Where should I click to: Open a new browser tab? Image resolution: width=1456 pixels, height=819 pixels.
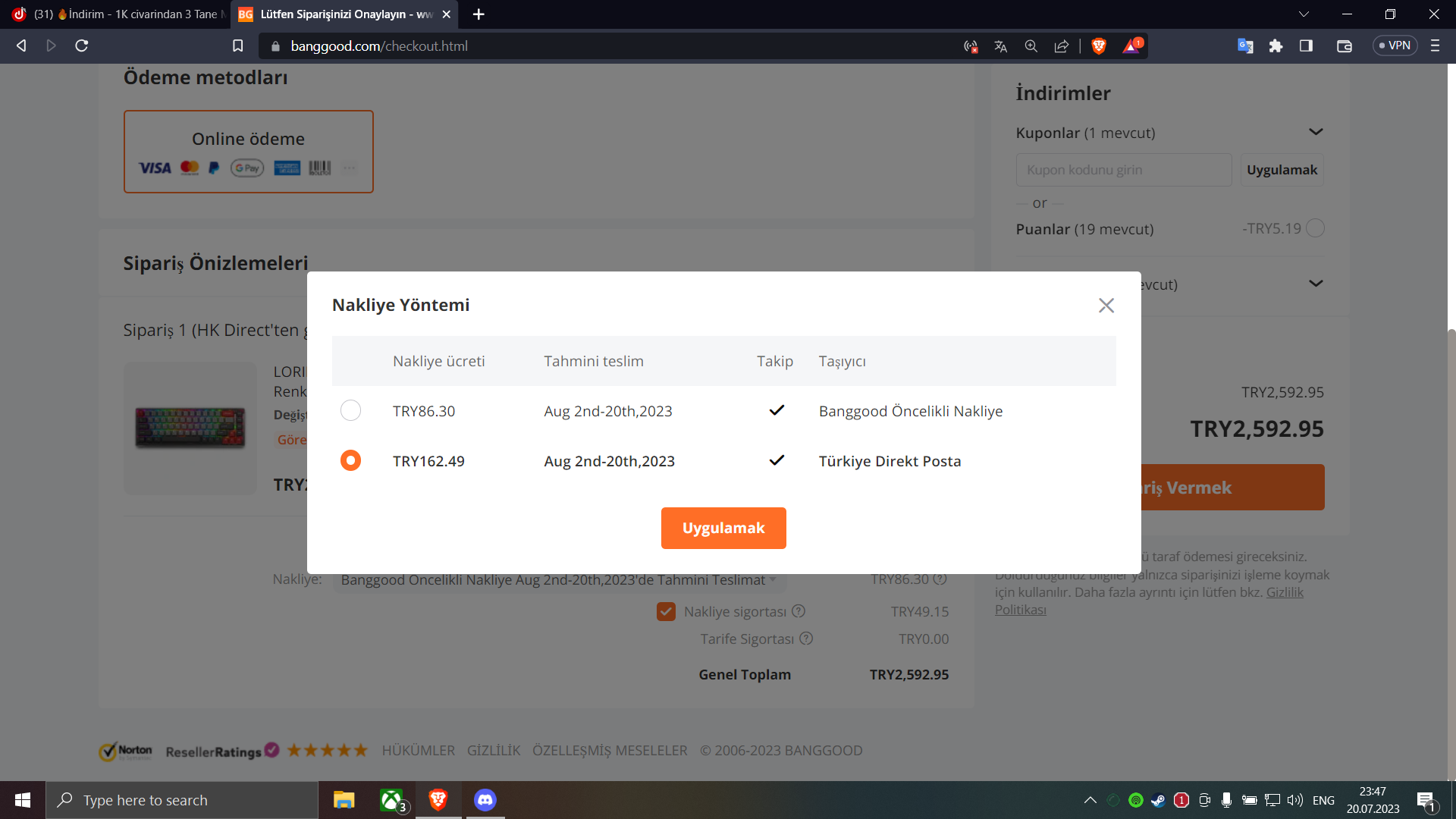pyautogui.click(x=479, y=14)
